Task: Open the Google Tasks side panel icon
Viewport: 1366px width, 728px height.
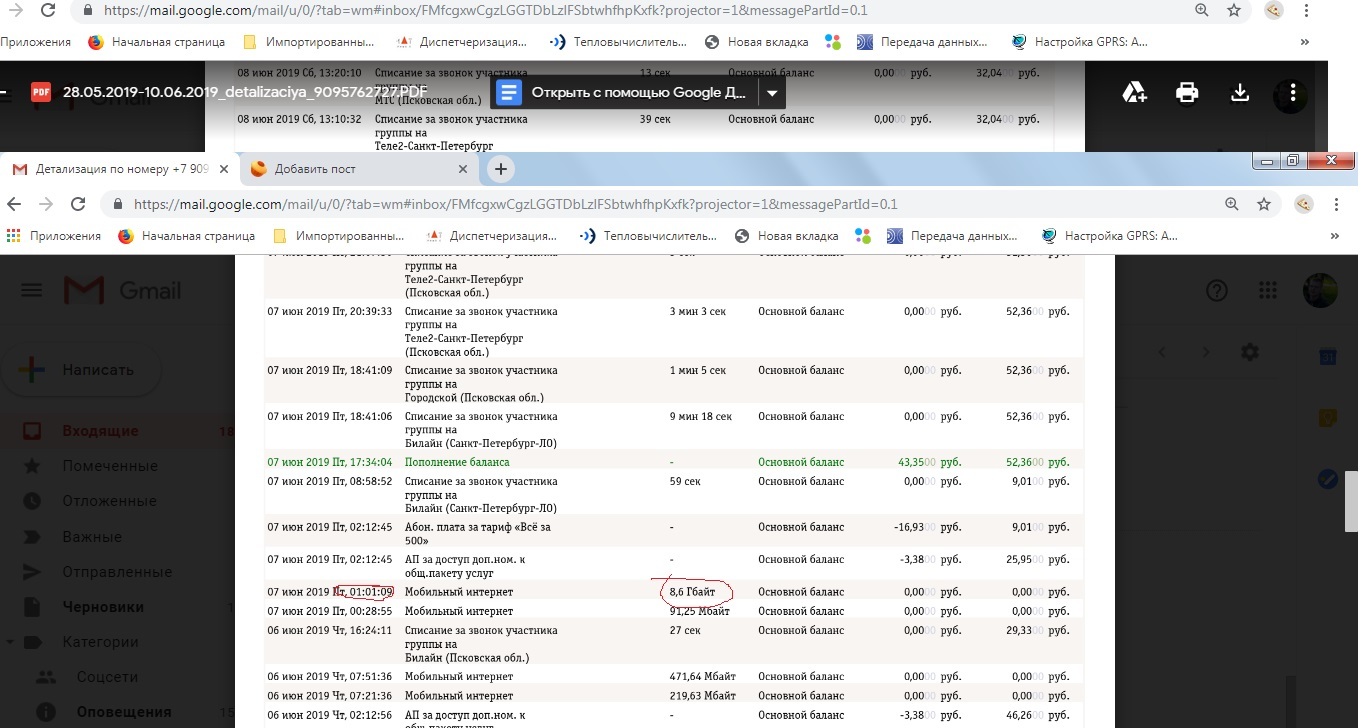Action: click(1328, 479)
